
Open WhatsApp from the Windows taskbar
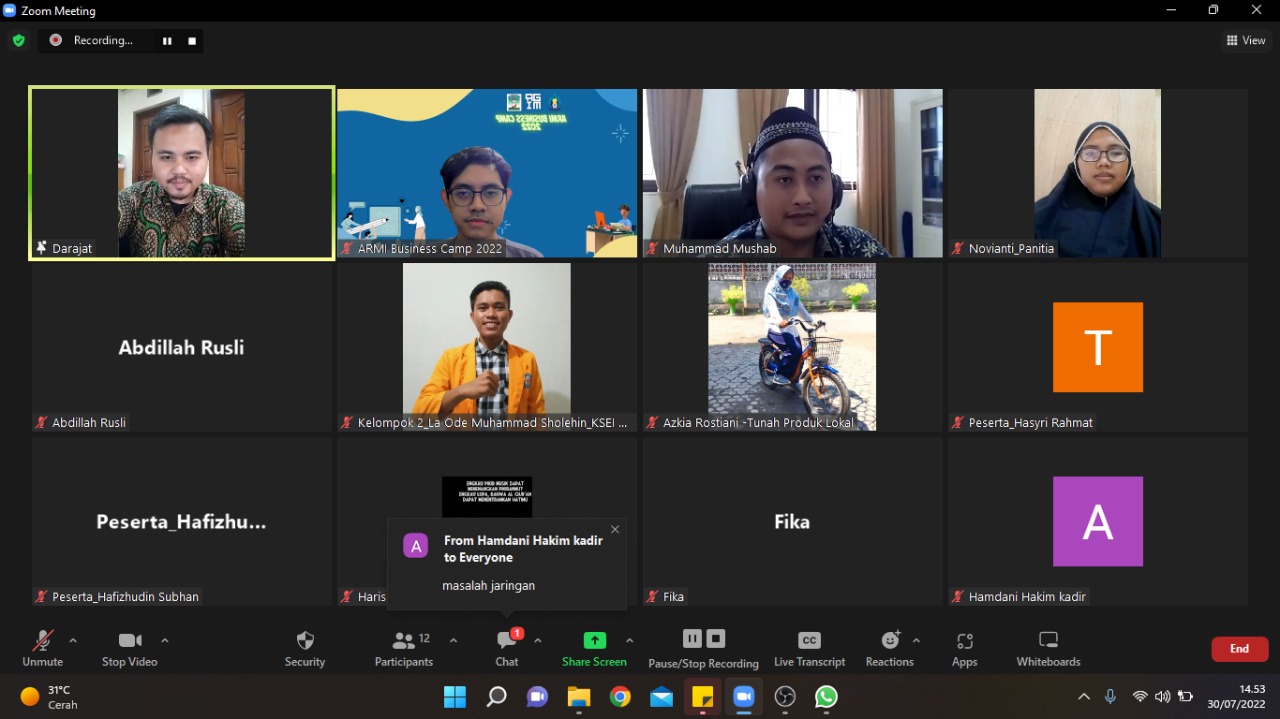pos(826,696)
